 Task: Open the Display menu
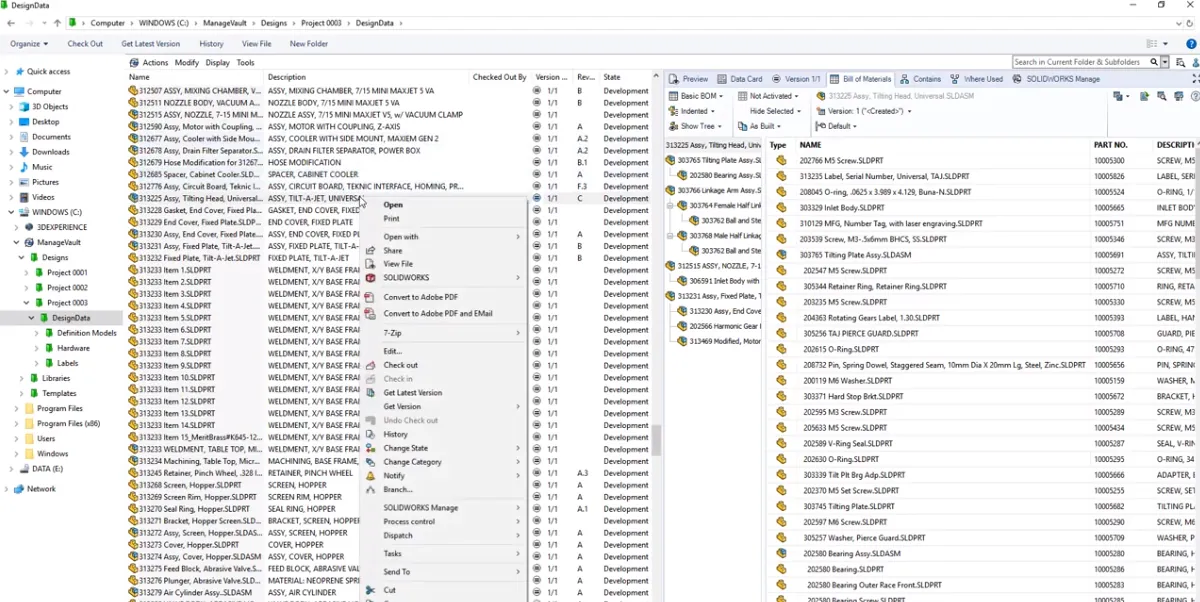[217, 63]
